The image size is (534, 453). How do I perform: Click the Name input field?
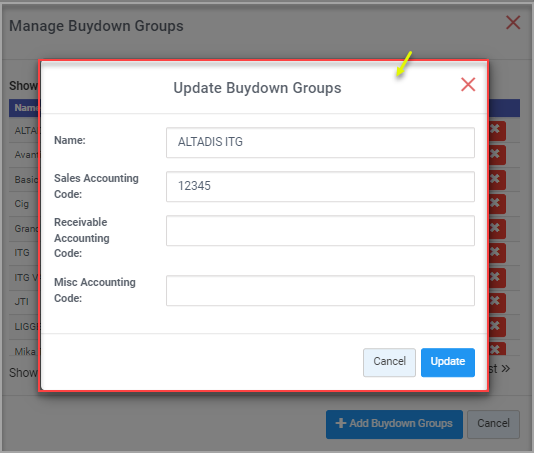320,142
